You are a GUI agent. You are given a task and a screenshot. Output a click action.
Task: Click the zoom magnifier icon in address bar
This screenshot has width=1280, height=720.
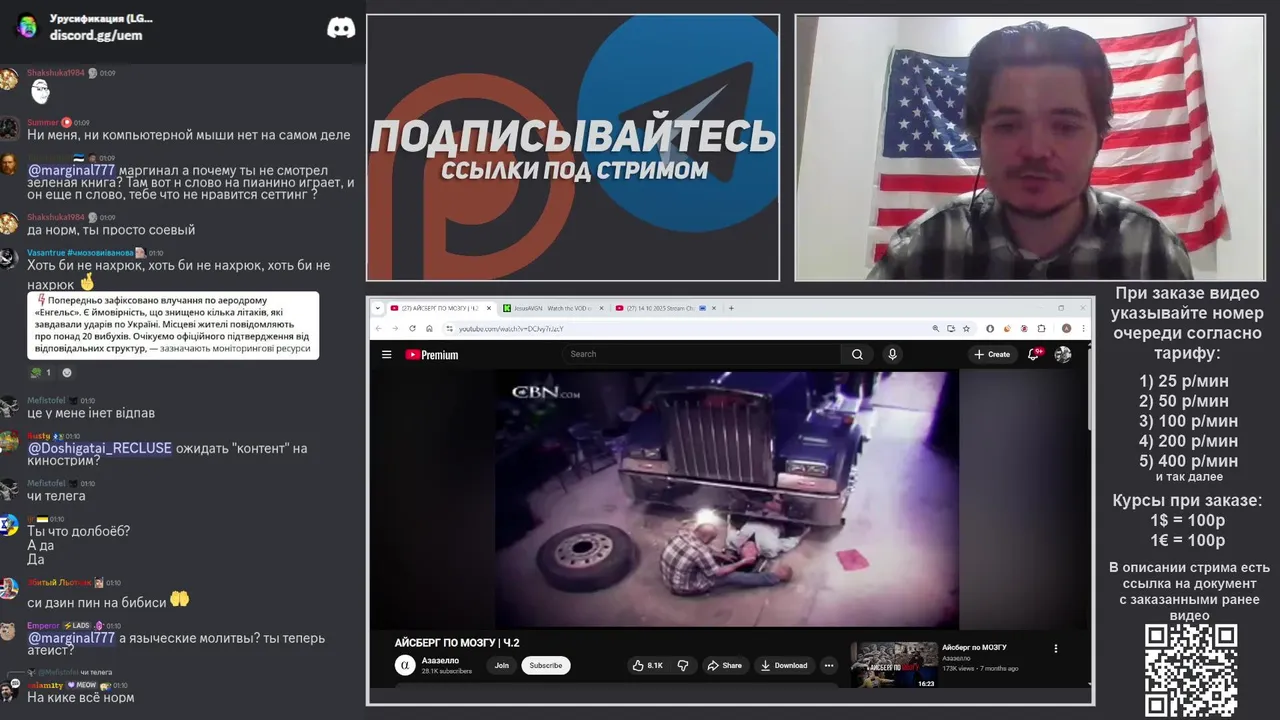[x=935, y=328]
